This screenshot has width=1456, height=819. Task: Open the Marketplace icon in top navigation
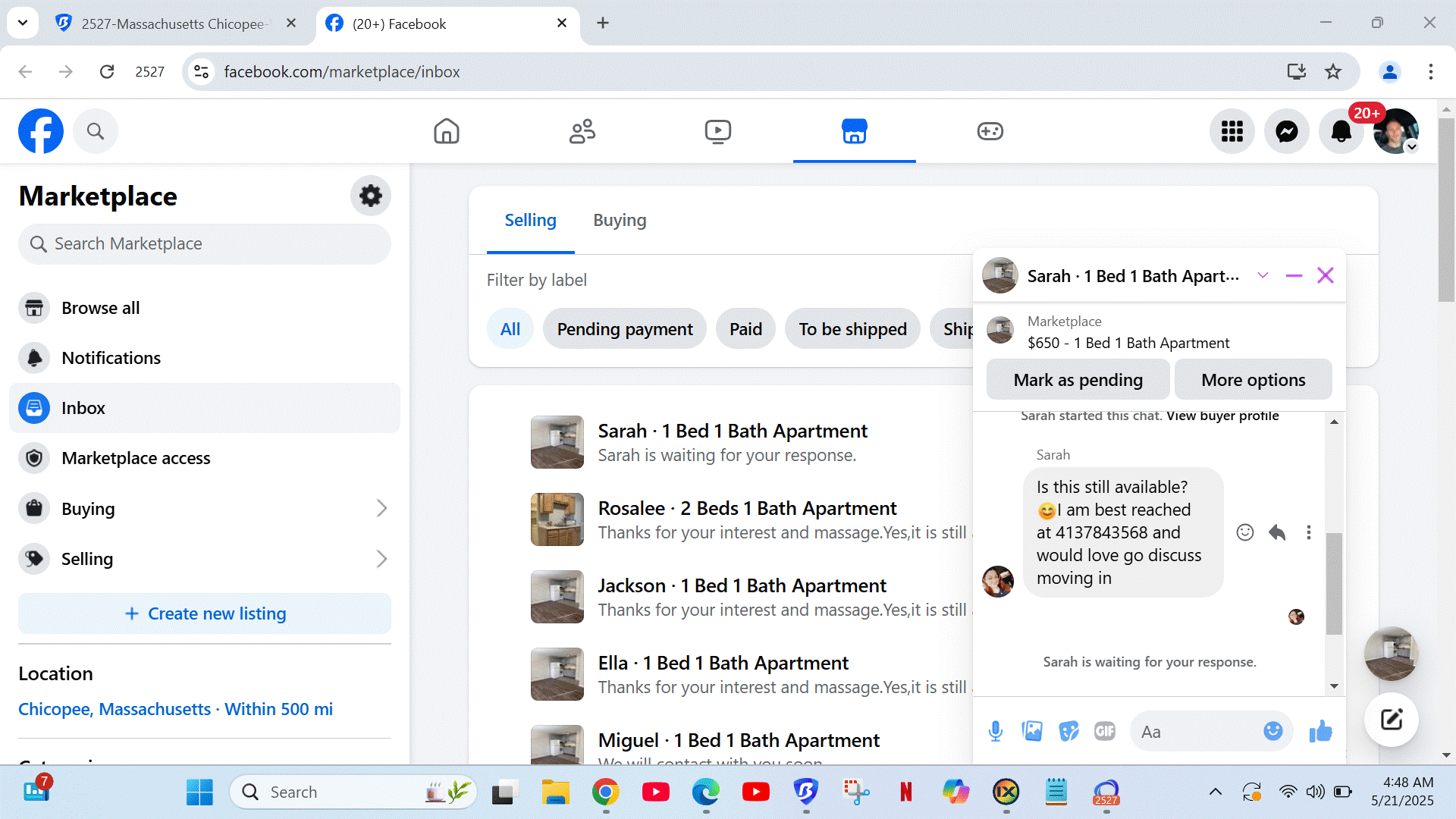(855, 131)
